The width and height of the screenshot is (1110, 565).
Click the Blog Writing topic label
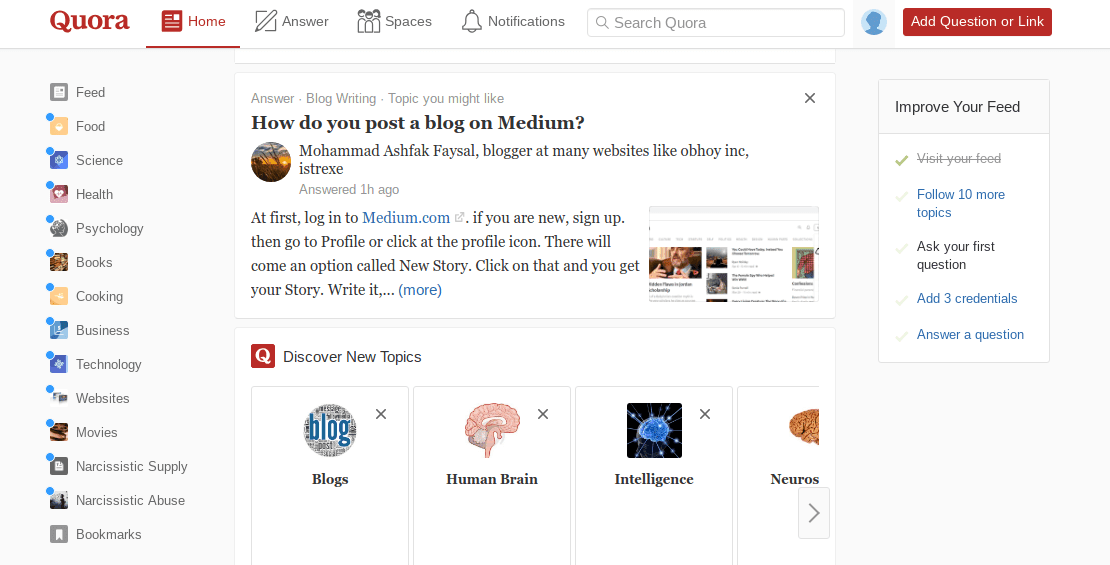341,98
